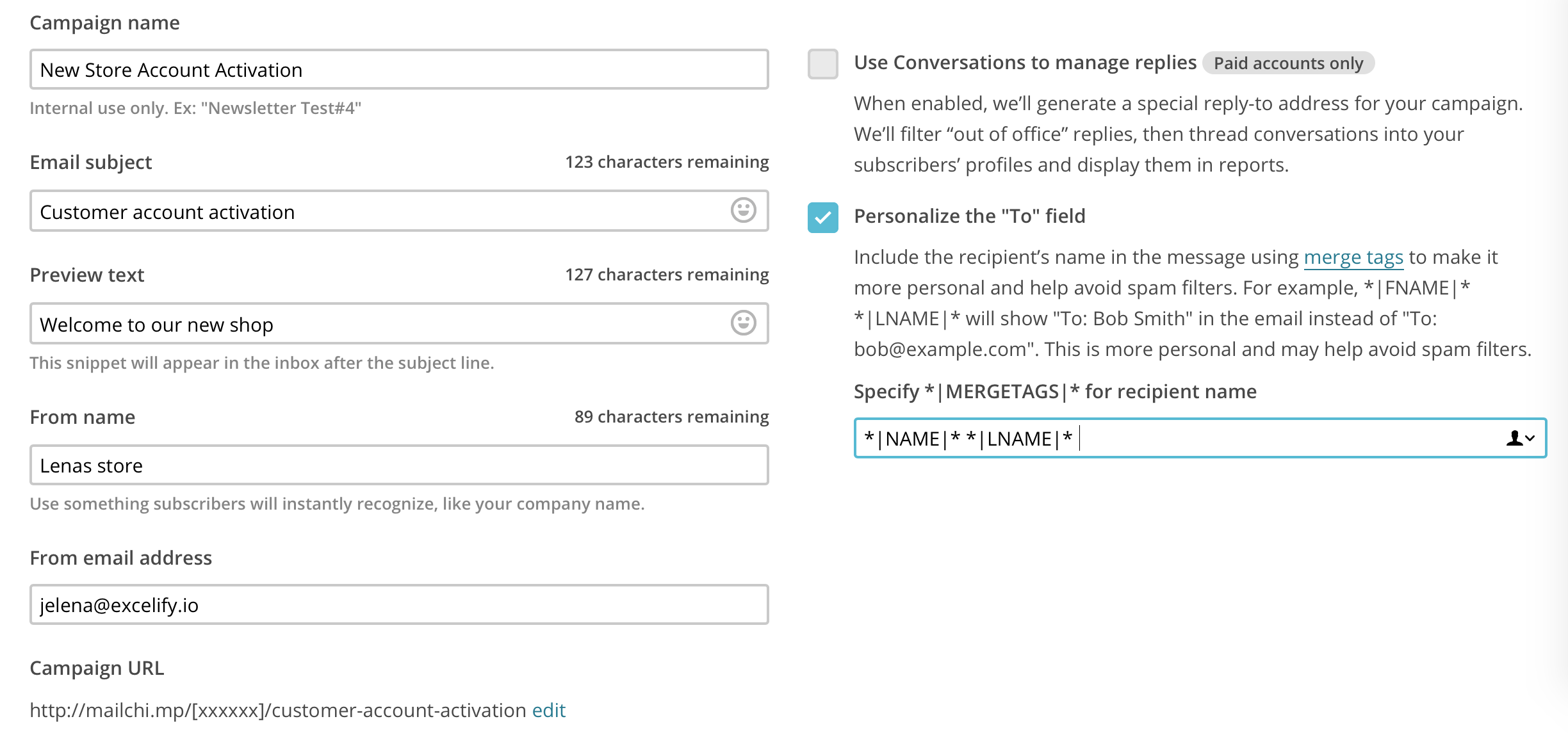
Task: Click the From email address field
Action: [398, 605]
